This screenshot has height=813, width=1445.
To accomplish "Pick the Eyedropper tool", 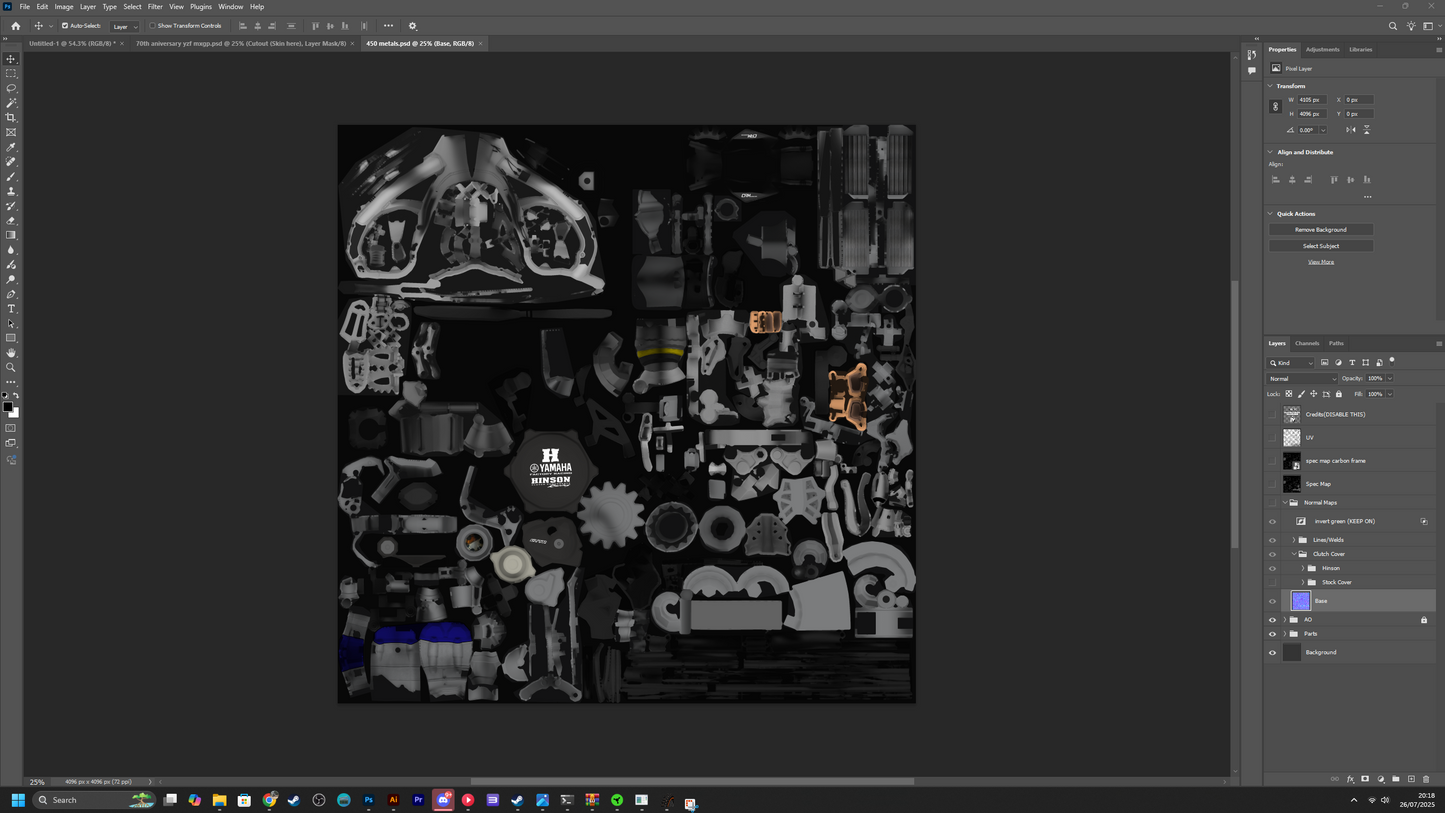I will click(11, 147).
